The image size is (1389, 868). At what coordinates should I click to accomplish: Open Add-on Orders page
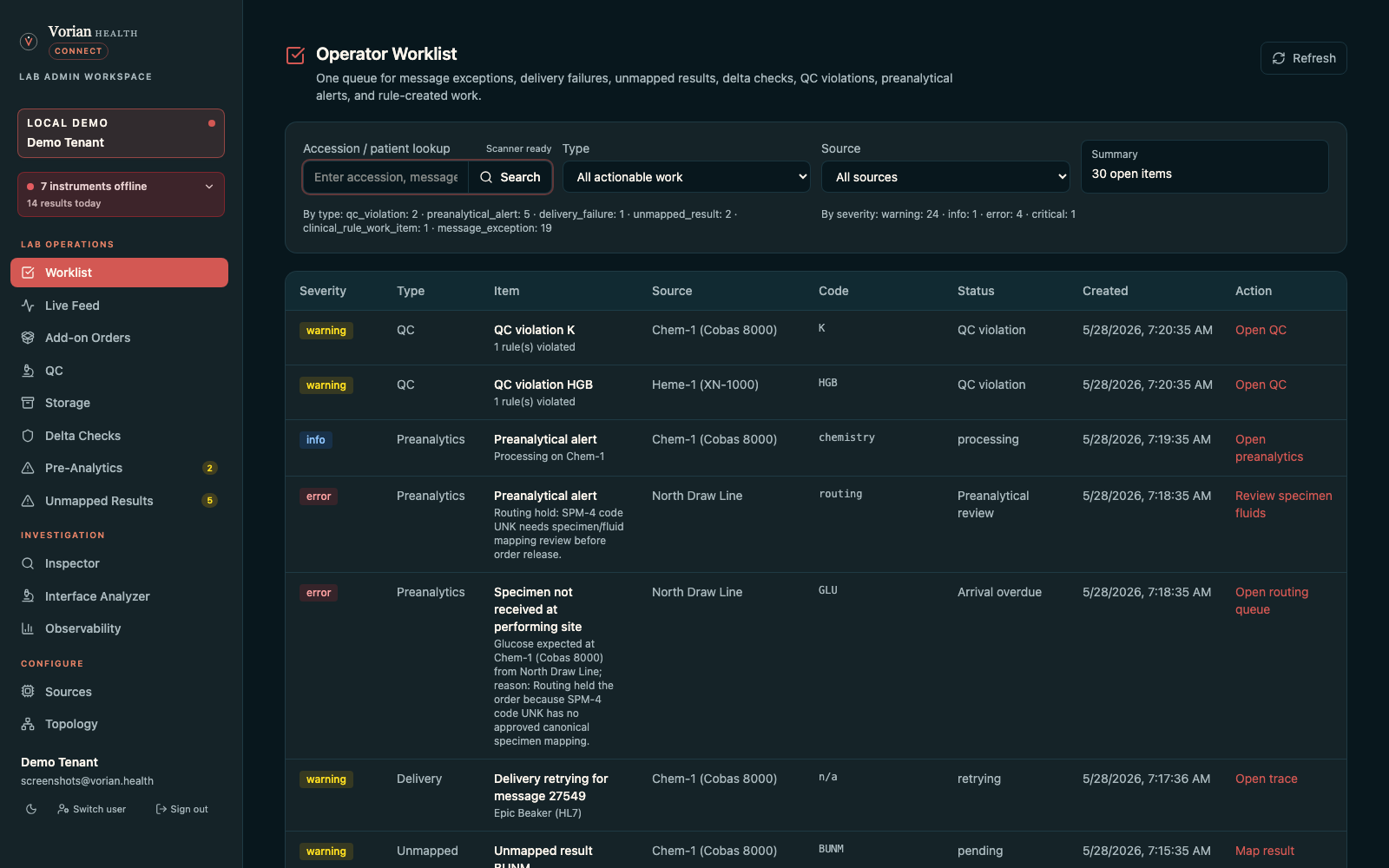(x=119, y=338)
